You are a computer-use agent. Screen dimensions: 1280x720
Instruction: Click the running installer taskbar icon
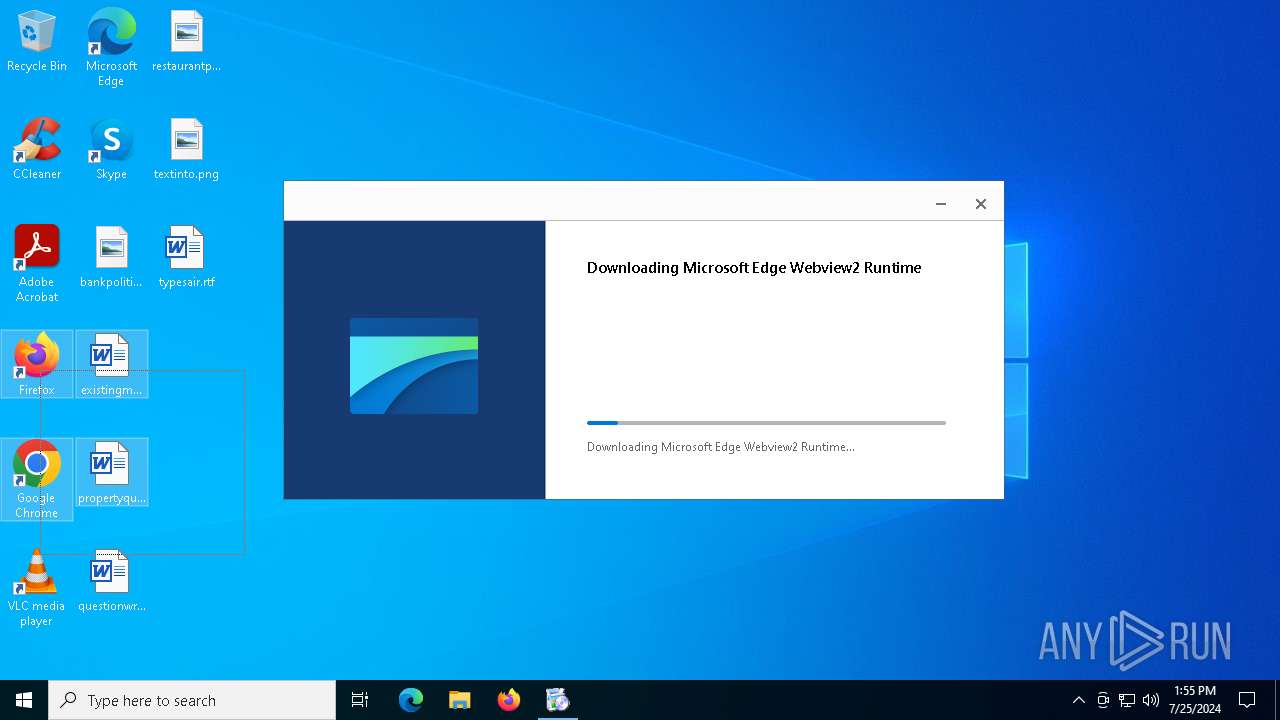558,700
